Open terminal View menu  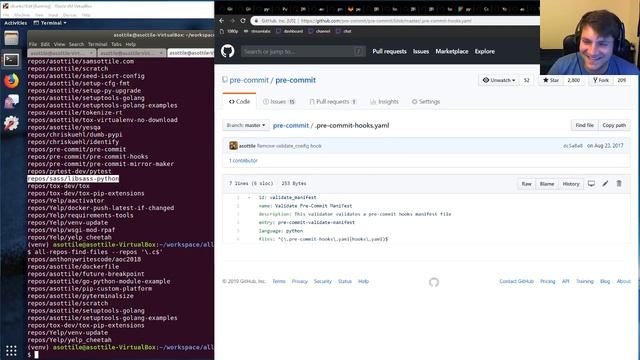coord(59,44)
